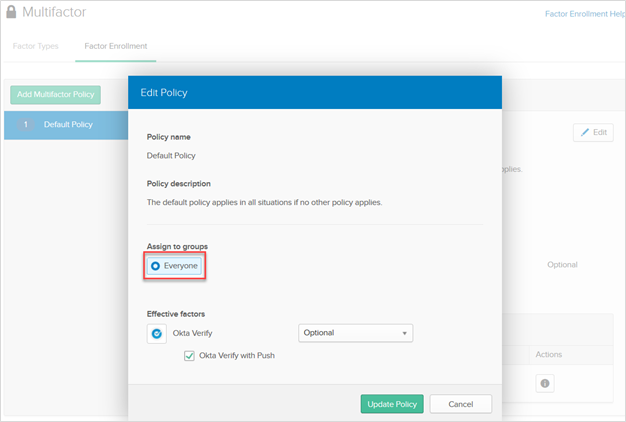Click the Everyone group token
The image size is (626, 422).
coord(174,266)
